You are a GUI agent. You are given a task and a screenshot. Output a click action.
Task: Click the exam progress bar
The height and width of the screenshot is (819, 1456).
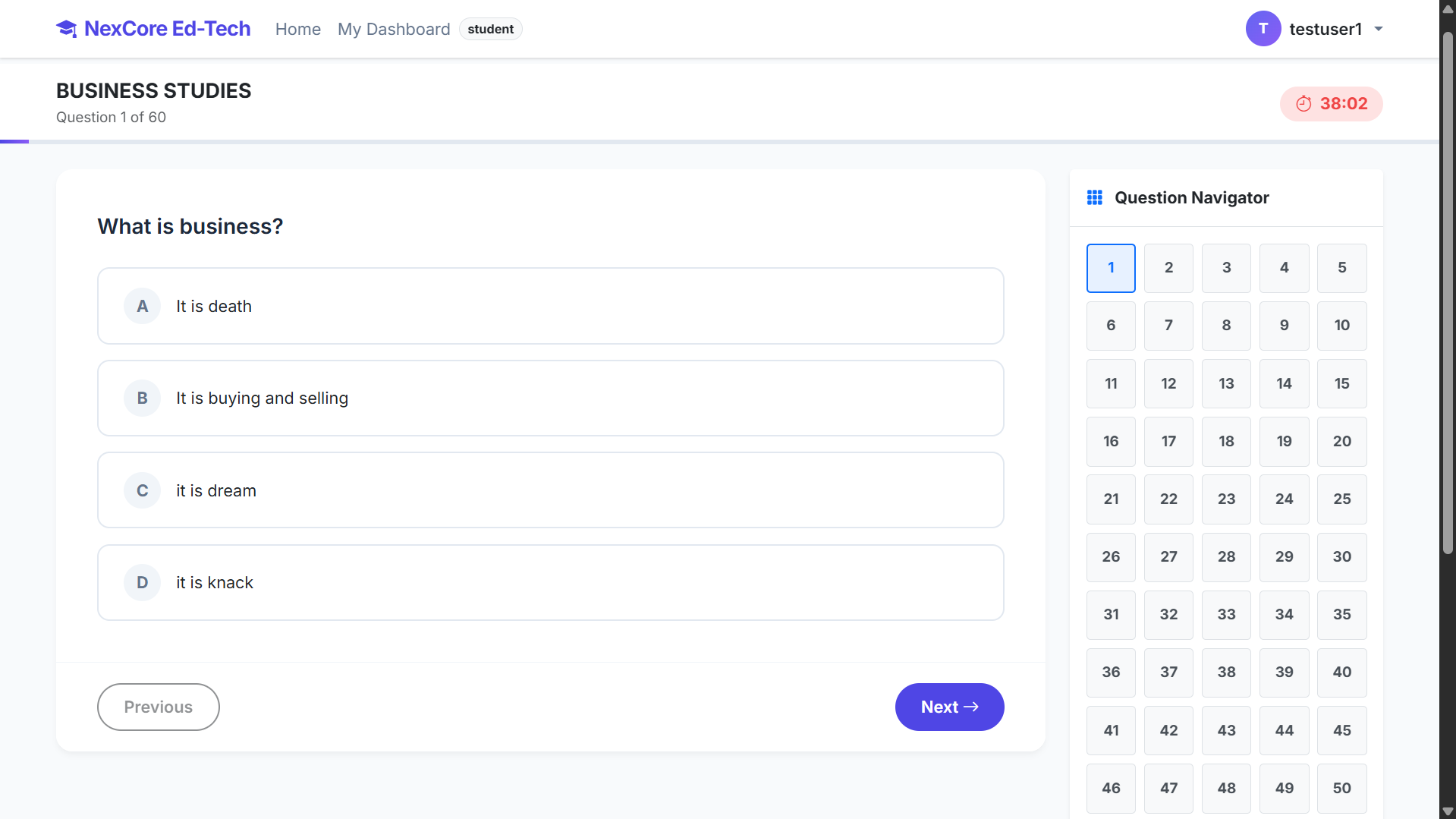(719, 141)
